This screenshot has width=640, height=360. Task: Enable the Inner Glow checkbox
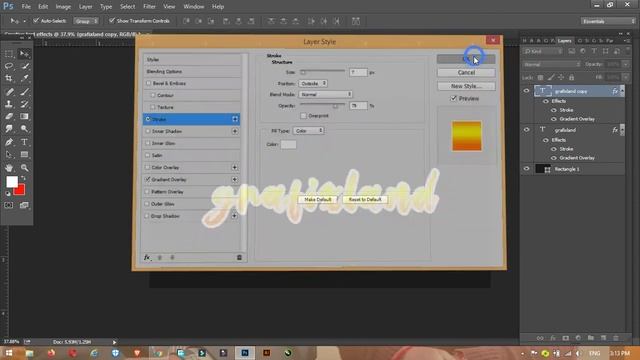point(148,143)
